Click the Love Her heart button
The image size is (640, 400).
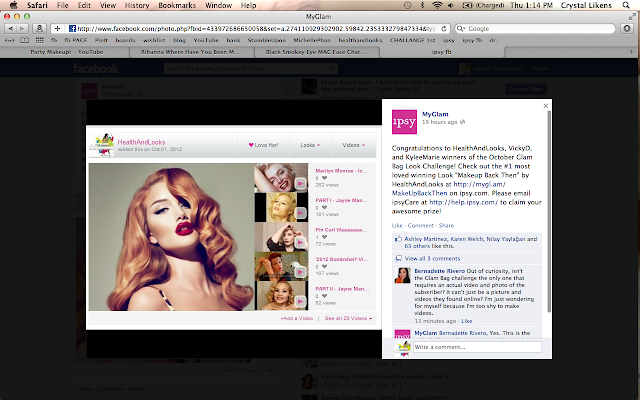click(263, 145)
